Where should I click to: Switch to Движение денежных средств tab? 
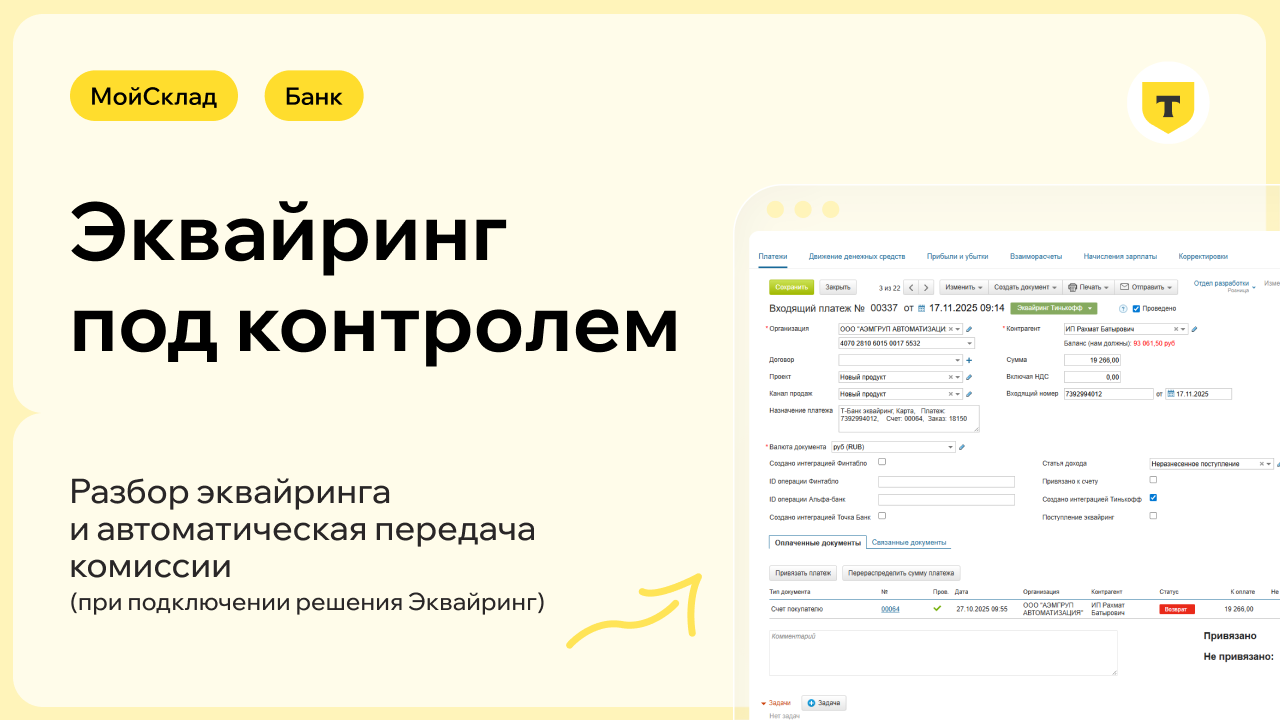click(x=856, y=257)
